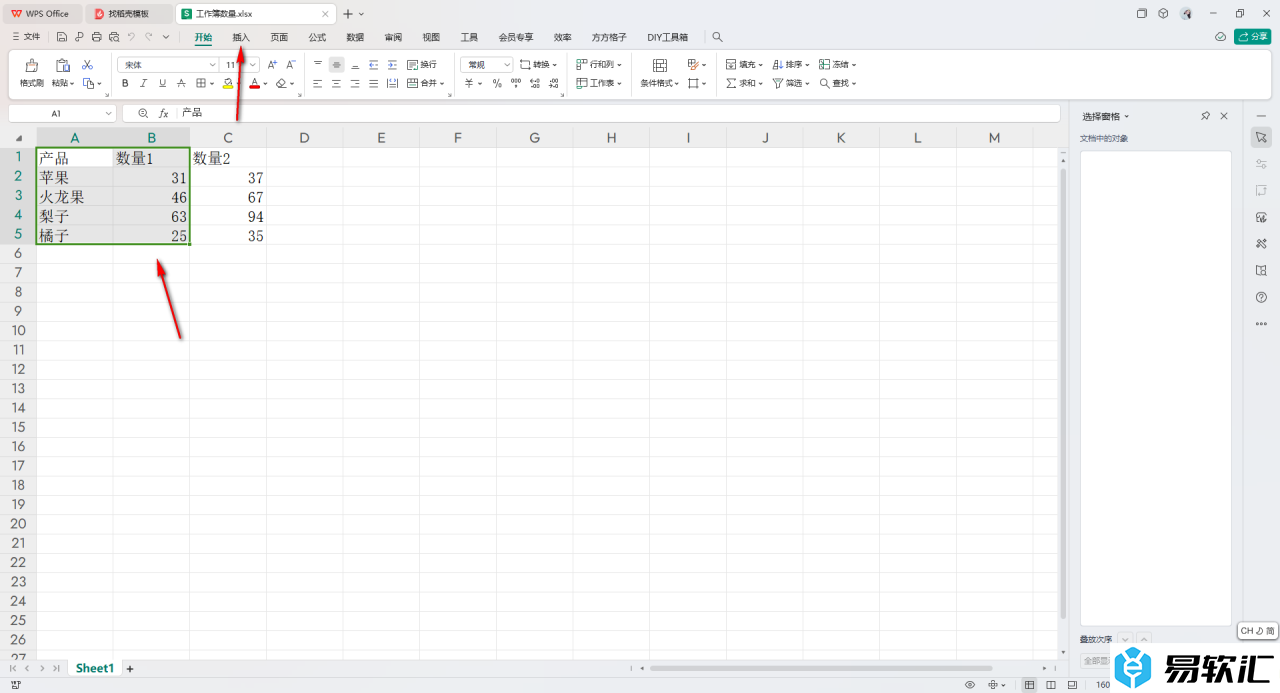Image resolution: width=1280 pixels, height=693 pixels.
Task: Open the Data (数据) ribbon tab
Action: [x=355, y=37]
